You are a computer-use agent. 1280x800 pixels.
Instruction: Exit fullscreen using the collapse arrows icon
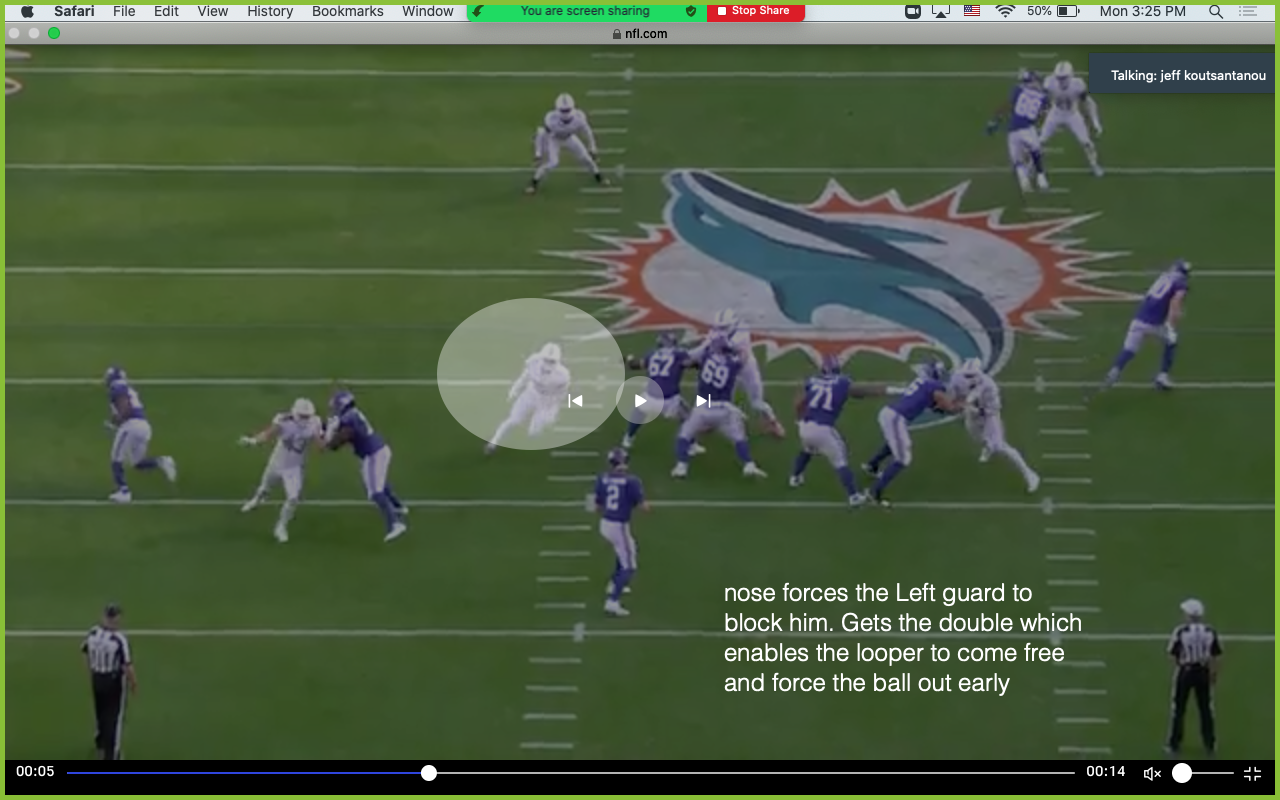(1252, 773)
